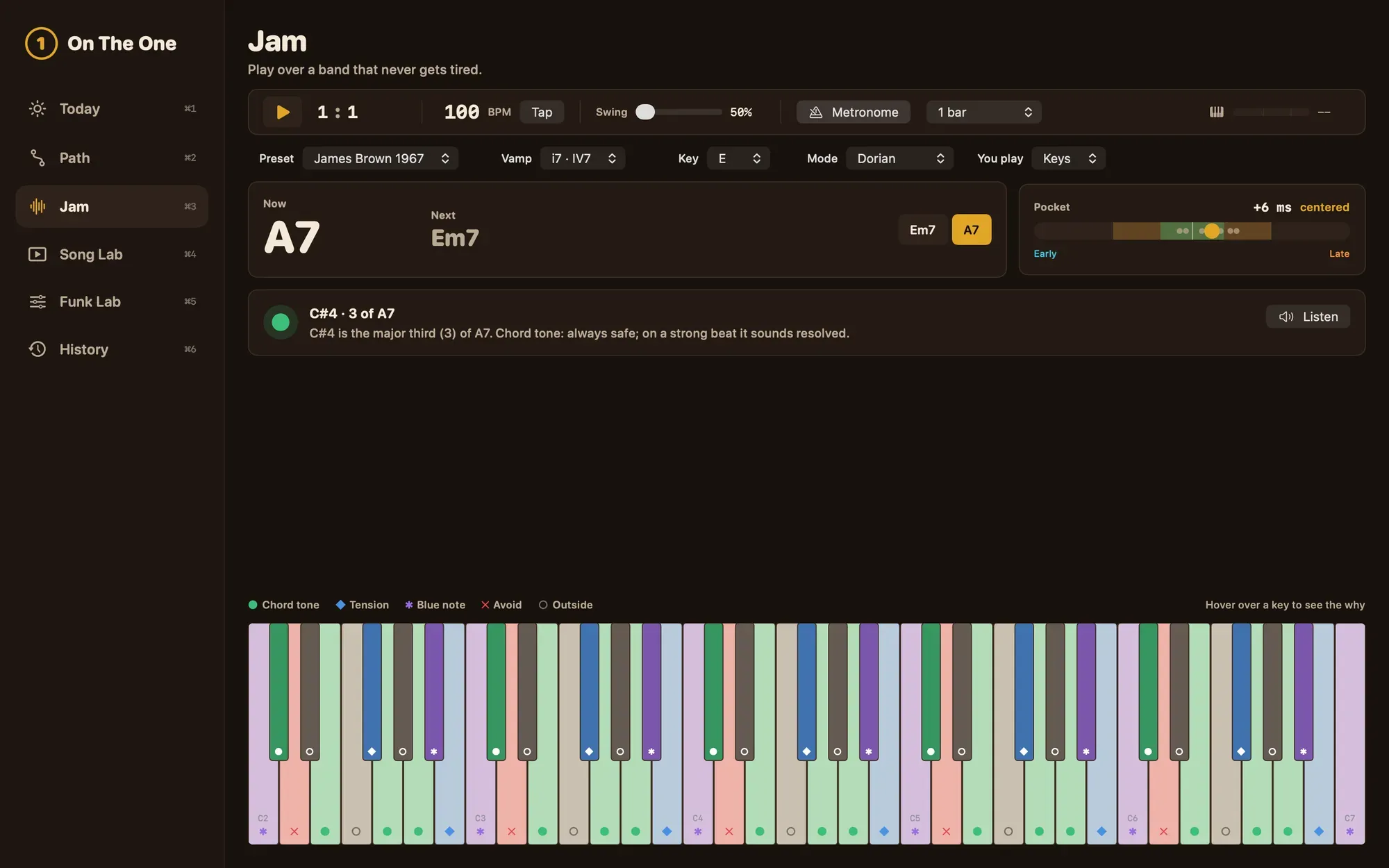This screenshot has width=1389, height=868.
Task: Open Funk Lab from sidebar
Action: click(112, 301)
